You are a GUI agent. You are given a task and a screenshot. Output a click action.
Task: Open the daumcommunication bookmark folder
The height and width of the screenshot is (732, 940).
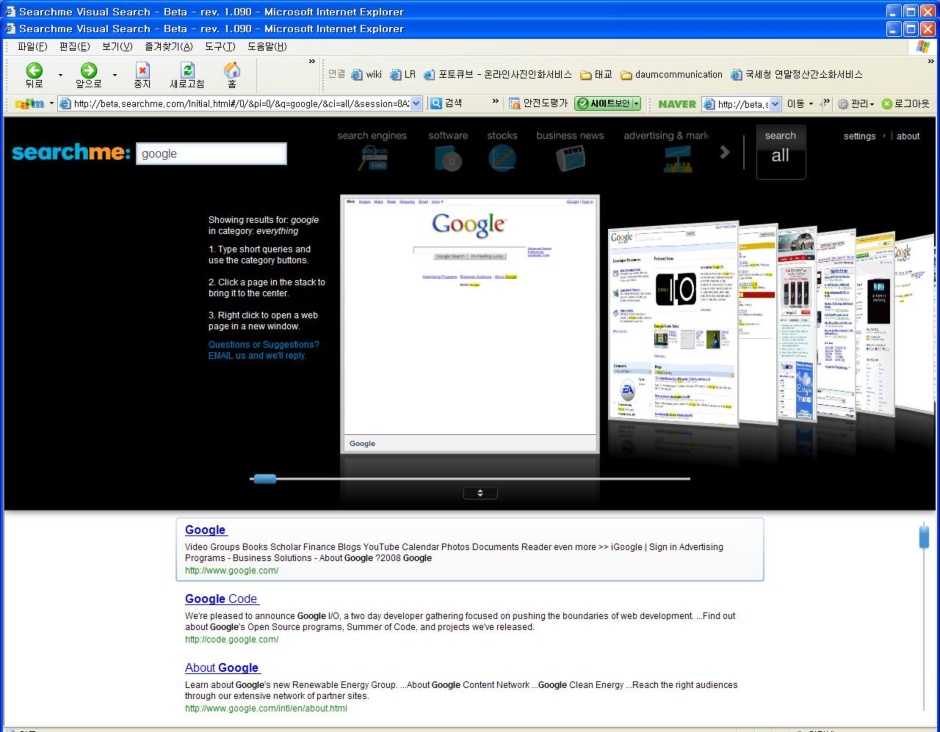tap(671, 74)
